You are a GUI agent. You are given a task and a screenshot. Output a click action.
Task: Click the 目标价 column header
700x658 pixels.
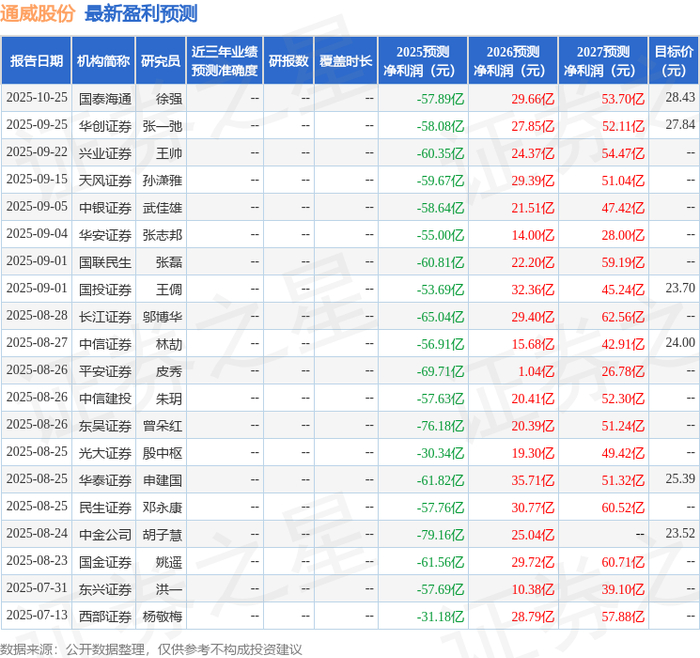click(674, 61)
